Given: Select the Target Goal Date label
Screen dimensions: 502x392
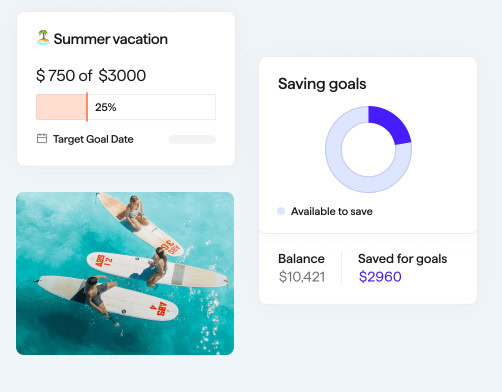Looking at the screenshot, I should click(93, 139).
